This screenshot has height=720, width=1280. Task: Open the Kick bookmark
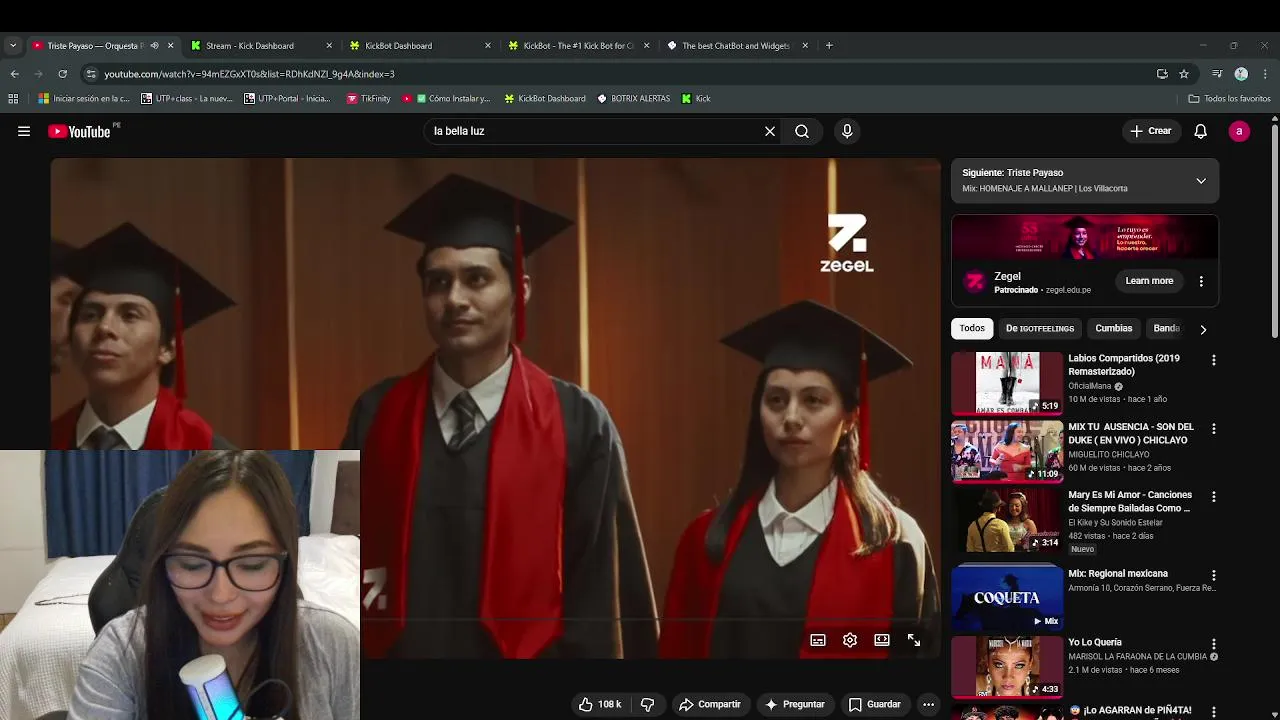696,98
